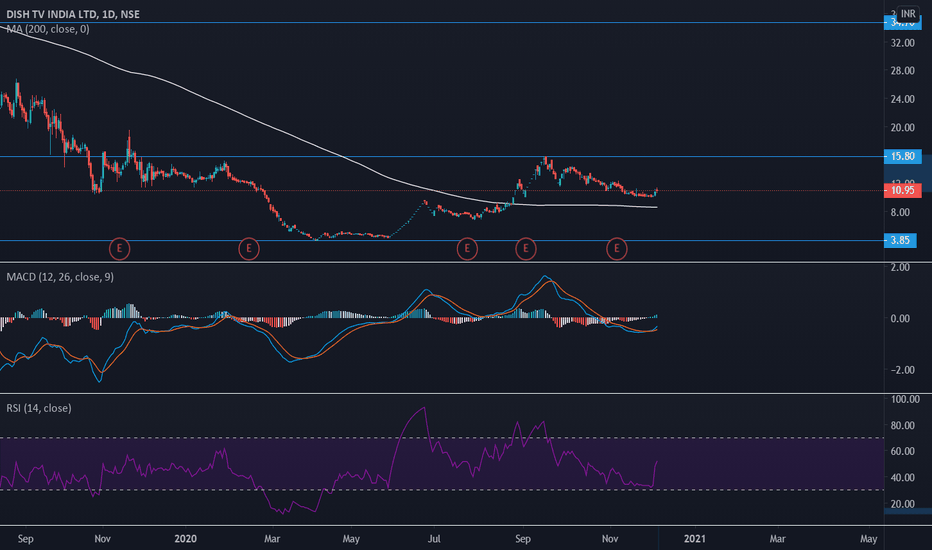The image size is (932, 550).
Task: Click the earnings E marker near September 2020
Action: (525, 249)
